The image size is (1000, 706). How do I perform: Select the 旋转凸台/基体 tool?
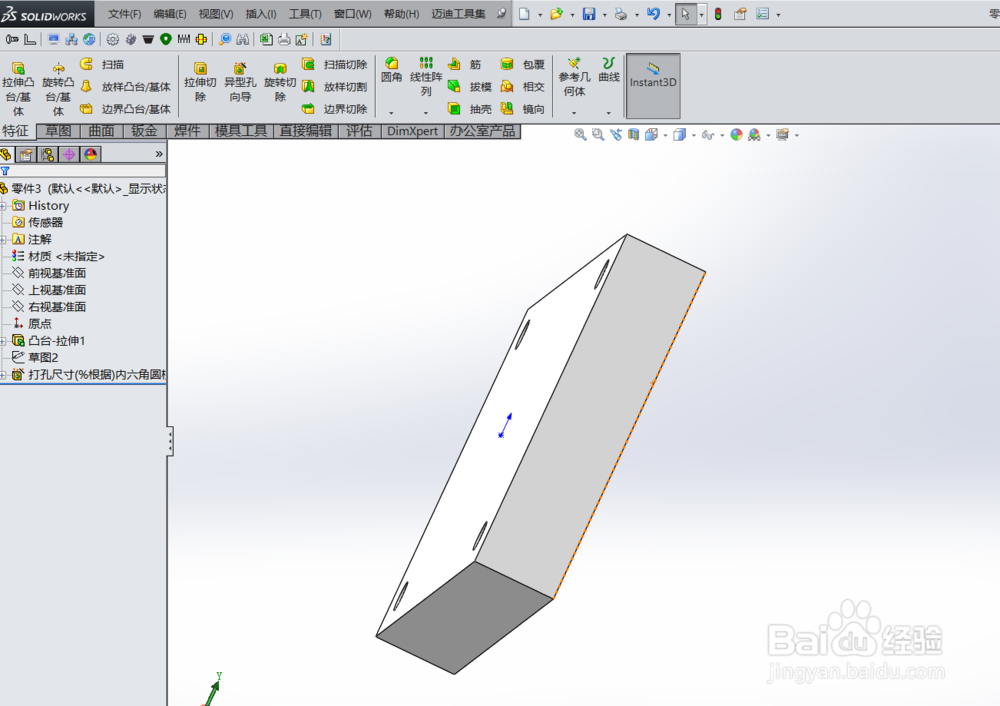tap(57, 83)
